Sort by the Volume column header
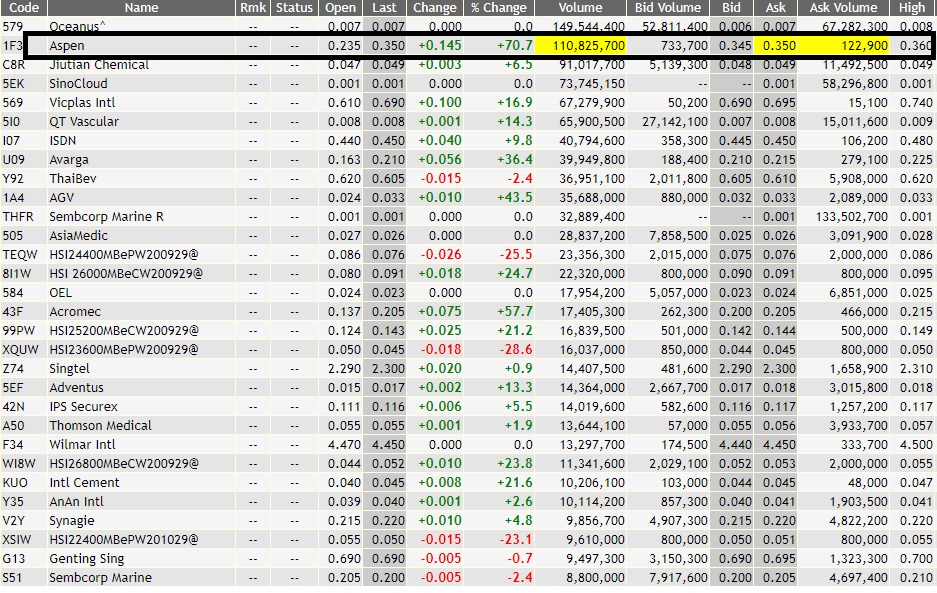 point(580,8)
